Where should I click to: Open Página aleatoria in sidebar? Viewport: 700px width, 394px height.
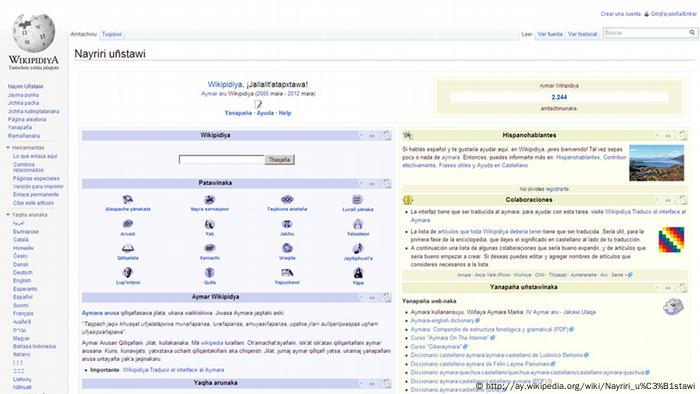tap(27, 119)
